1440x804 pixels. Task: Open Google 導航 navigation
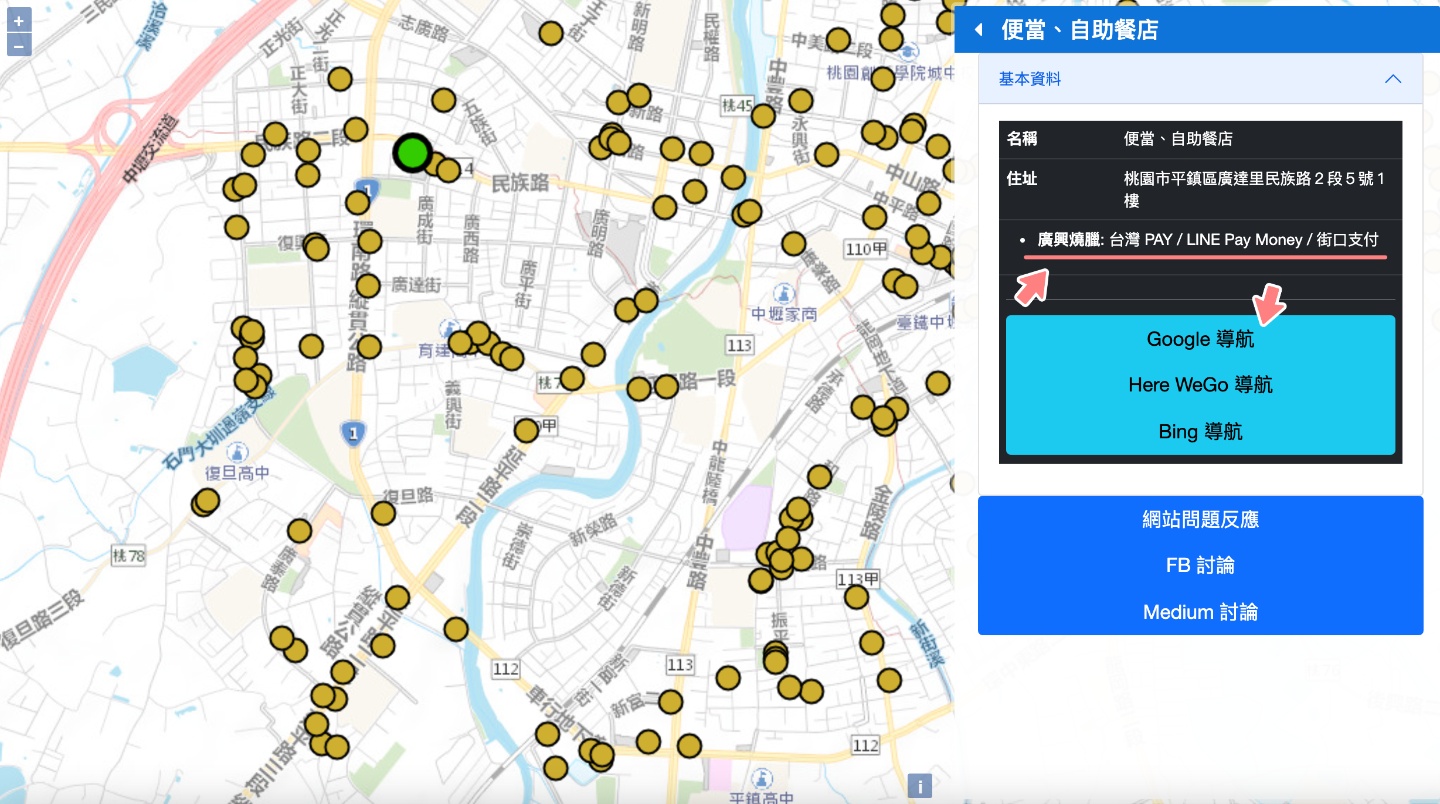coord(1199,339)
